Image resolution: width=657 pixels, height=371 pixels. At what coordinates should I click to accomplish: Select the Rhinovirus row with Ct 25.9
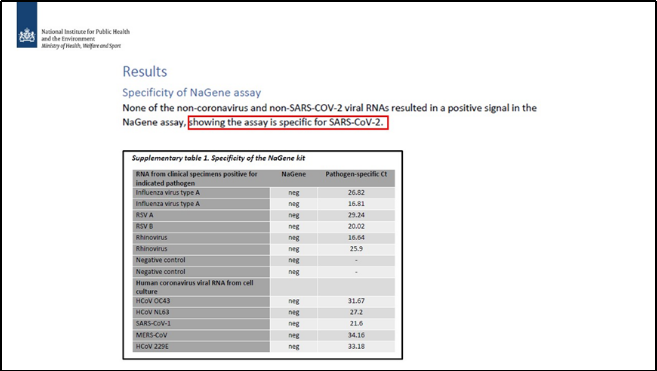[x=264, y=249]
